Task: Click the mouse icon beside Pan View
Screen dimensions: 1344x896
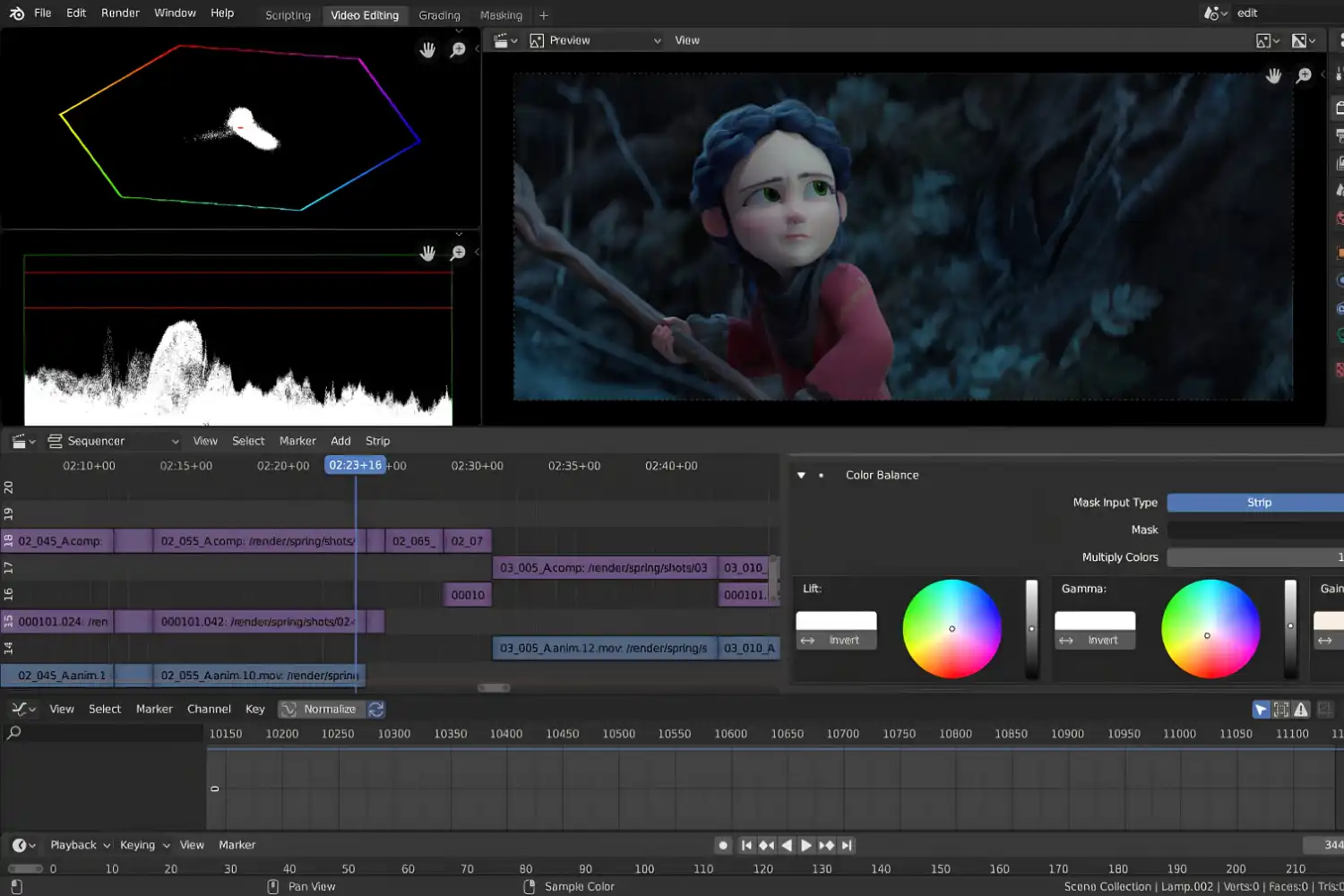Action: (x=273, y=886)
